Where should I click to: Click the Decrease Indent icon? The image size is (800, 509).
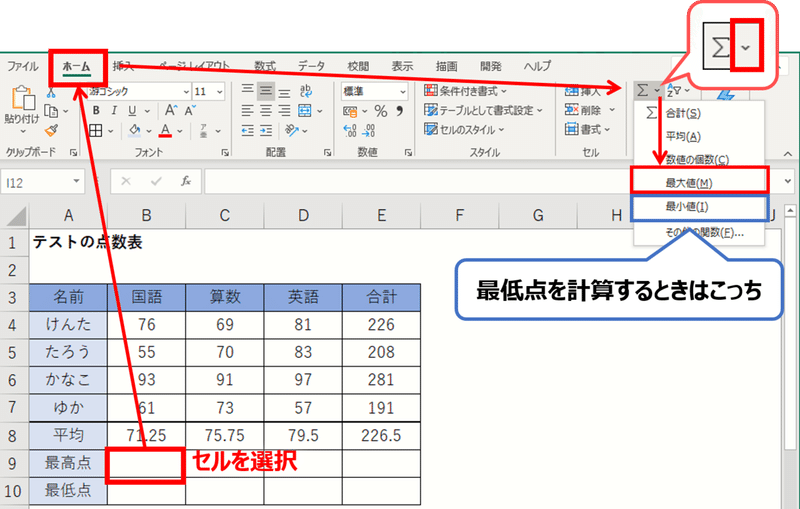coord(247,131)
